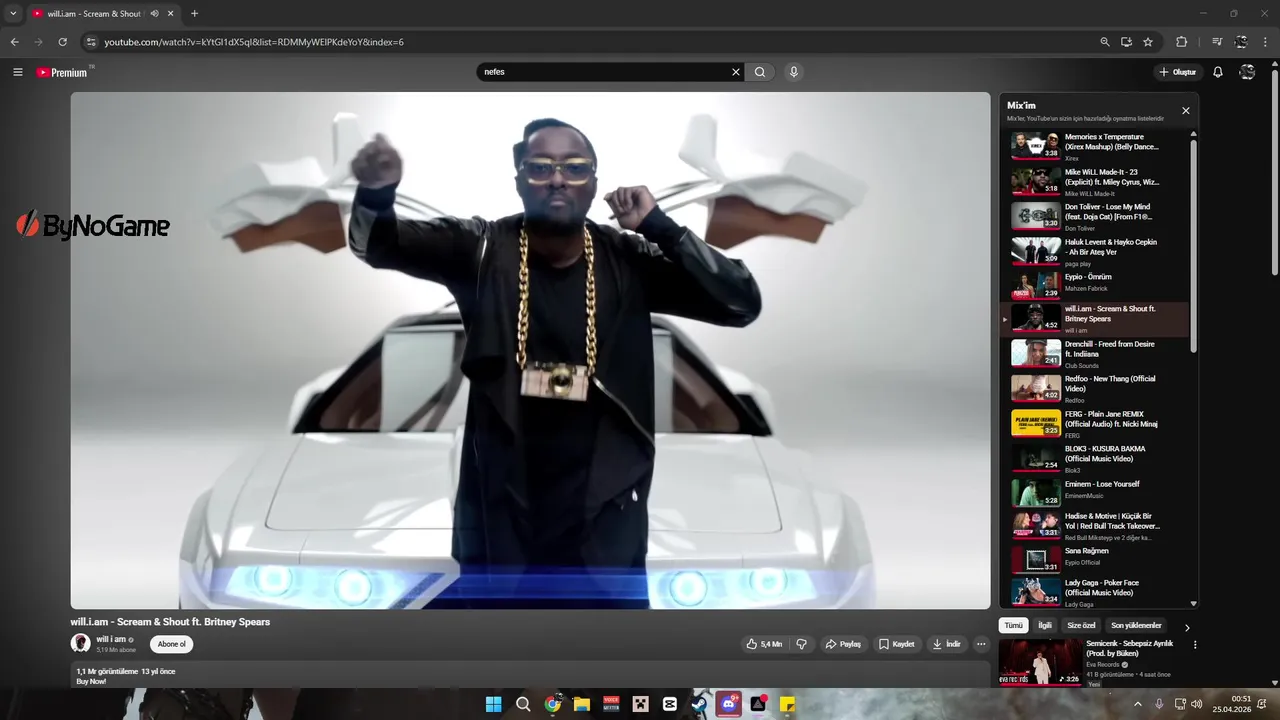
Task: Play Hadise & Motive Küçük Bir Yol
Action: pyautogui.click(x=1095, y=525)
